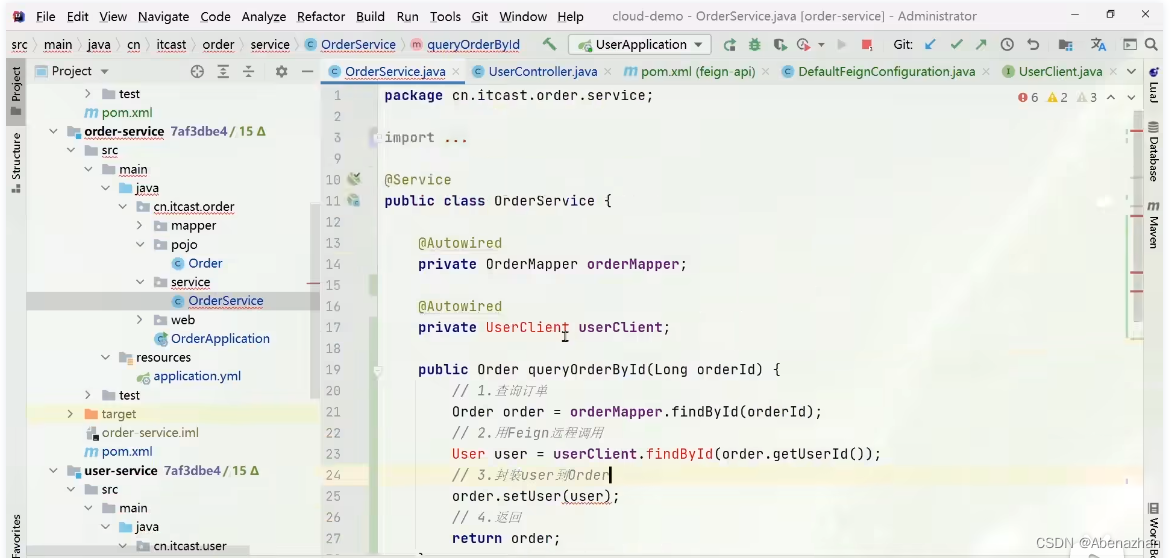Open Database tool window
The image size is (1176, 558).
1154,151
